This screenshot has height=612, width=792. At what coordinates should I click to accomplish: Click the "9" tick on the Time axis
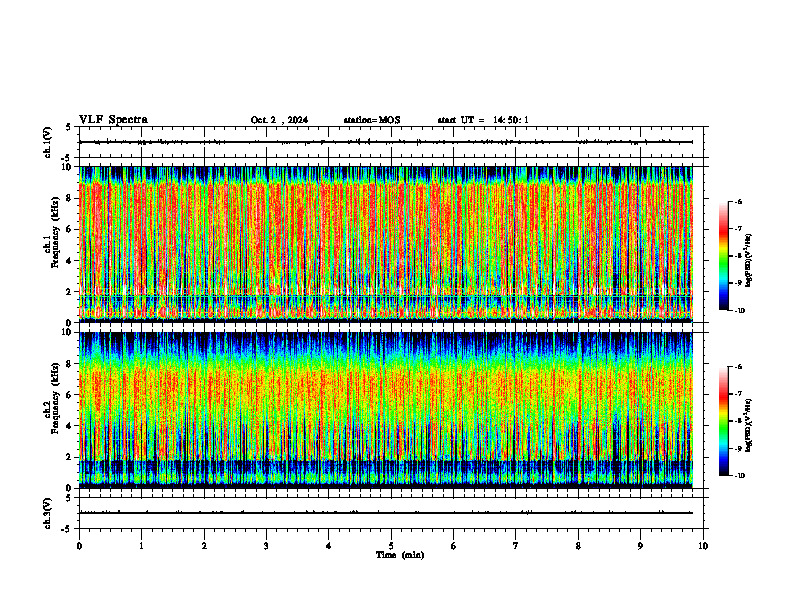tap(640, 546)
